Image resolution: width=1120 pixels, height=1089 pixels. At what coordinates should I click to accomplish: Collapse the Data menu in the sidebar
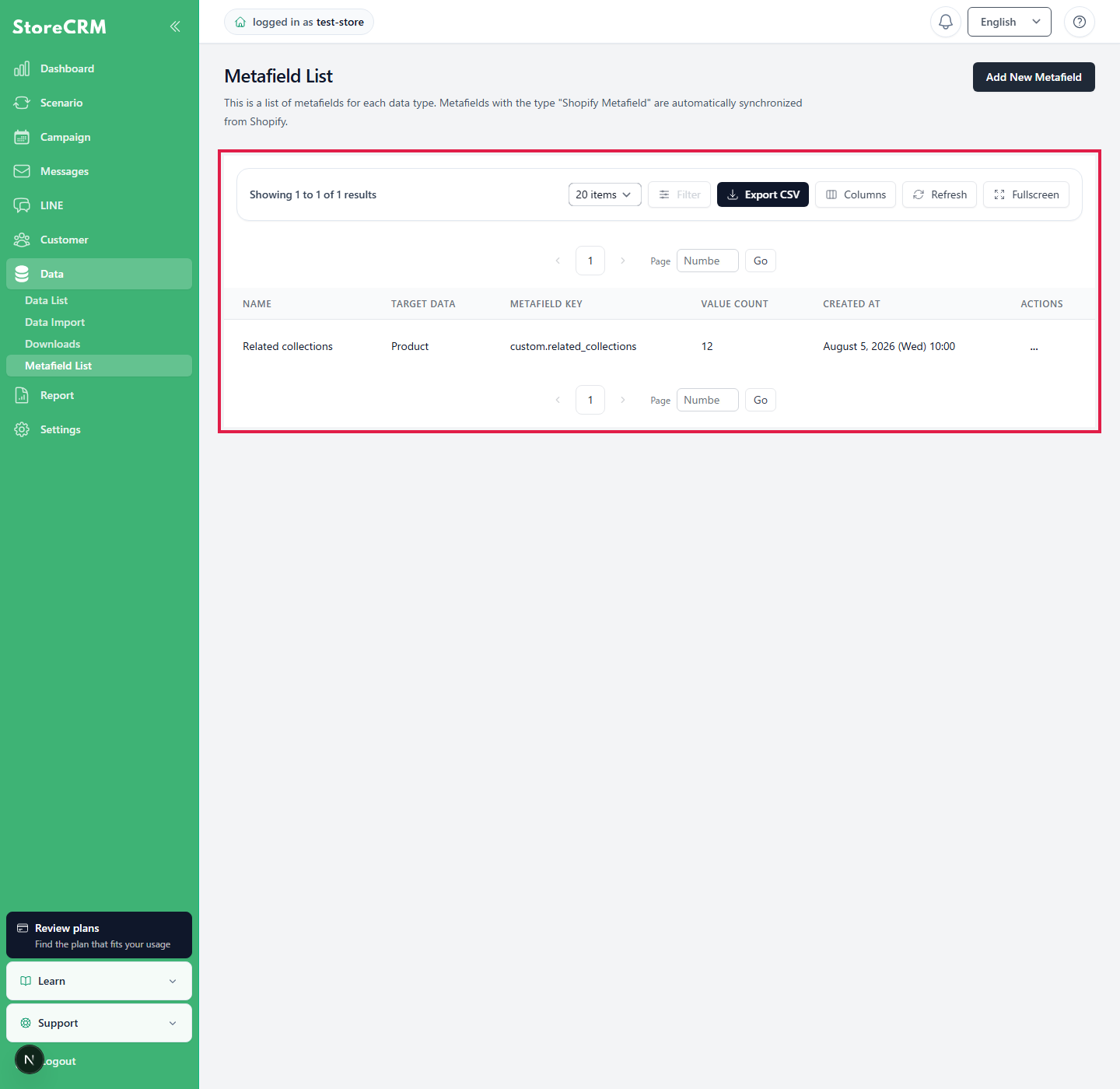pos(99,274)
